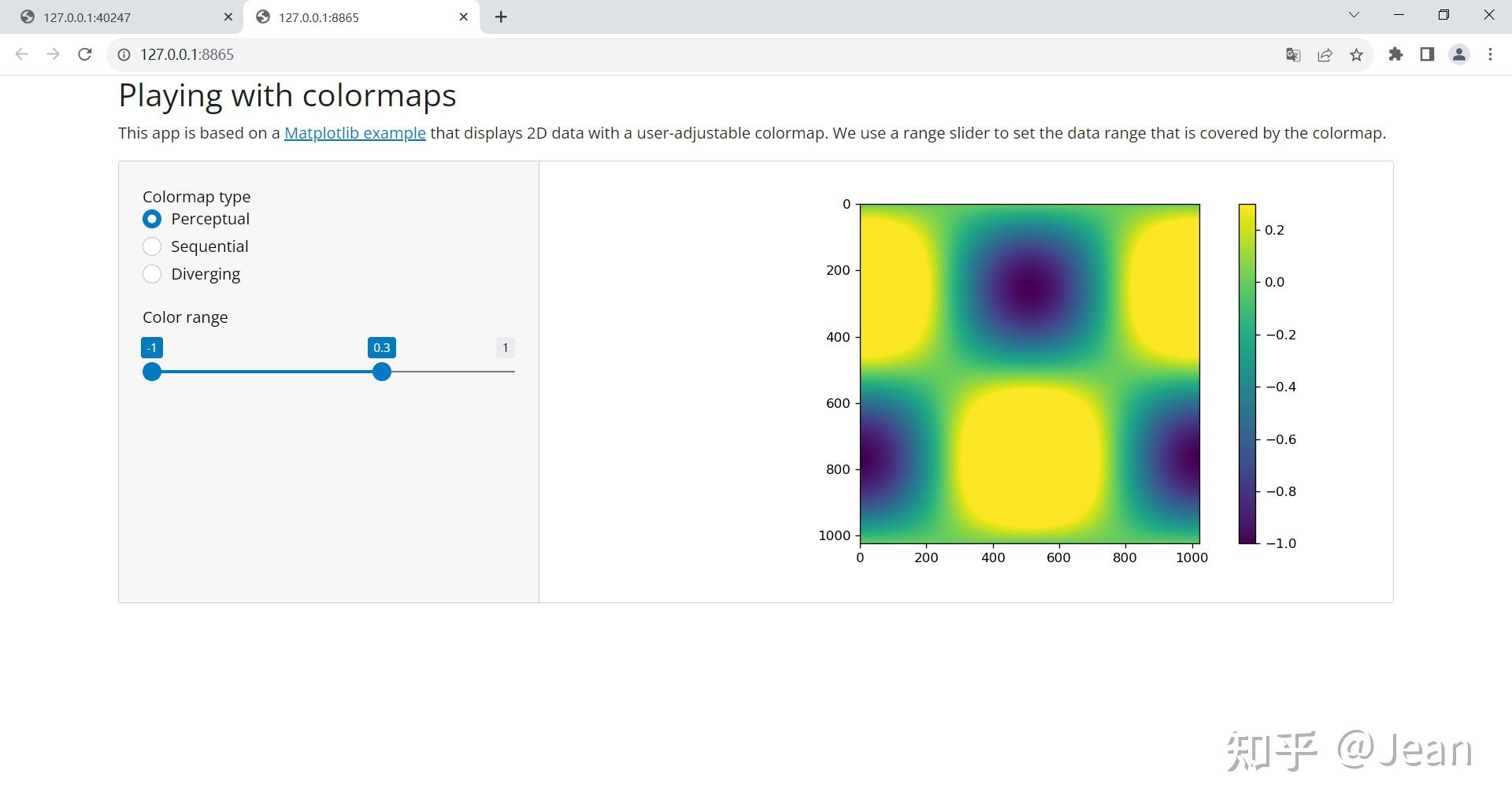Toggle the browser side panel icon

click(1427, 54)
